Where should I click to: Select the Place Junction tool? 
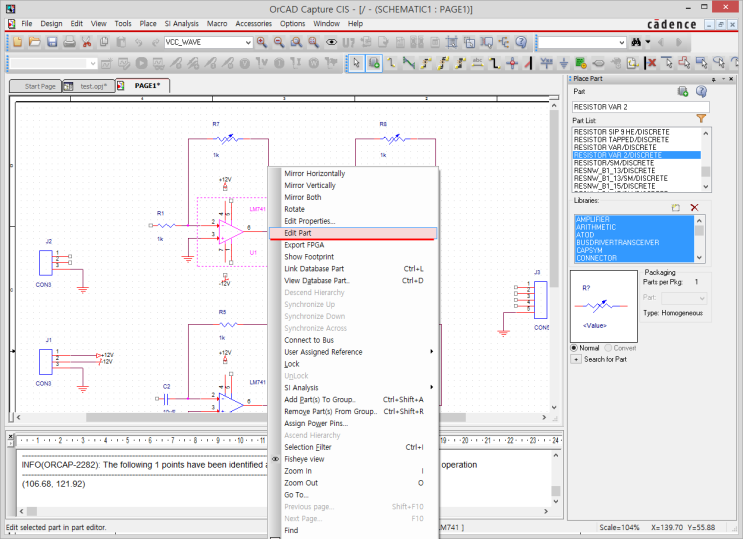click(x=512, y=63)
